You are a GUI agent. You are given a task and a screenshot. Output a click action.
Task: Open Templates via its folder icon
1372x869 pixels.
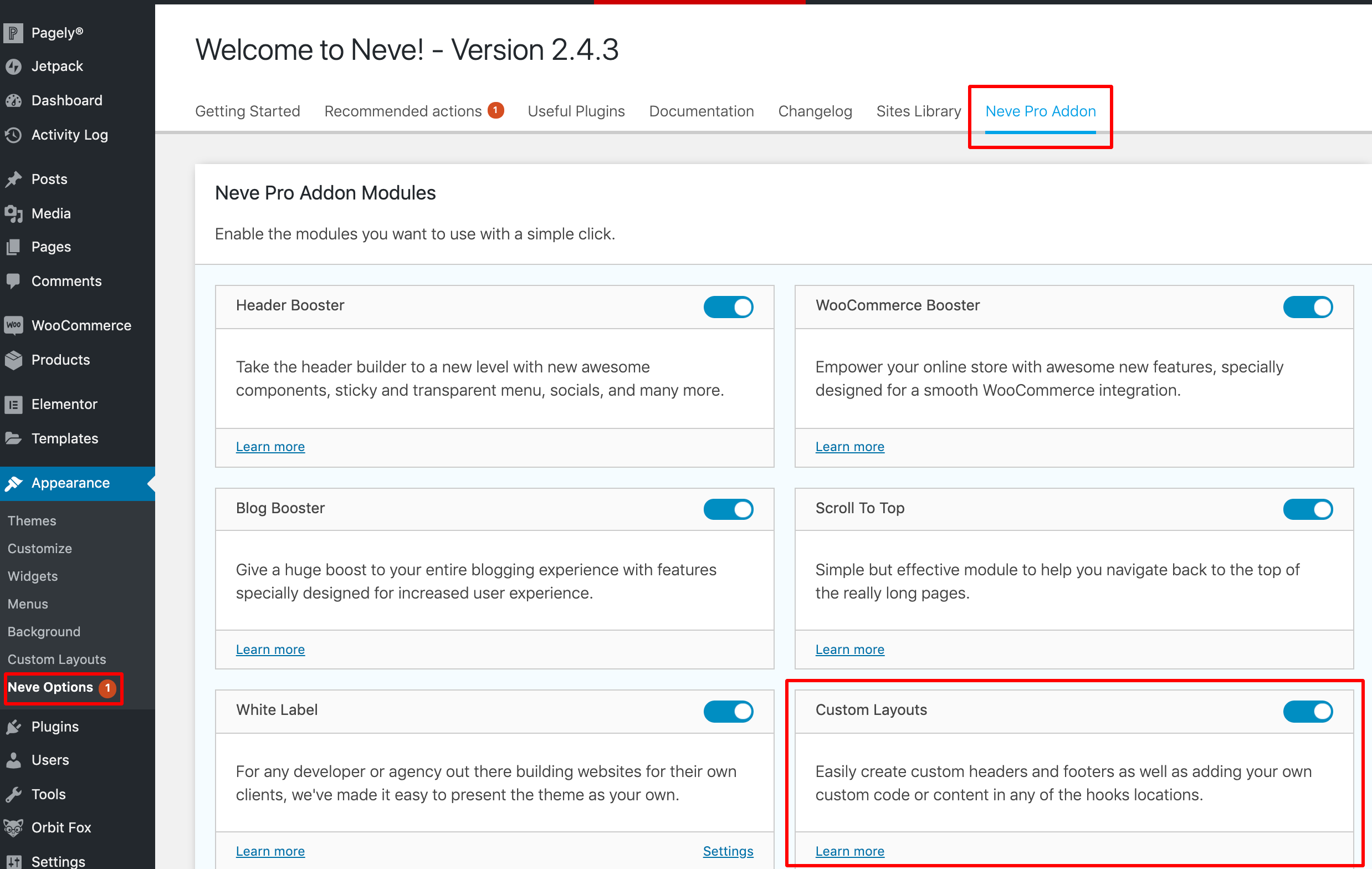tap(14, 438)
